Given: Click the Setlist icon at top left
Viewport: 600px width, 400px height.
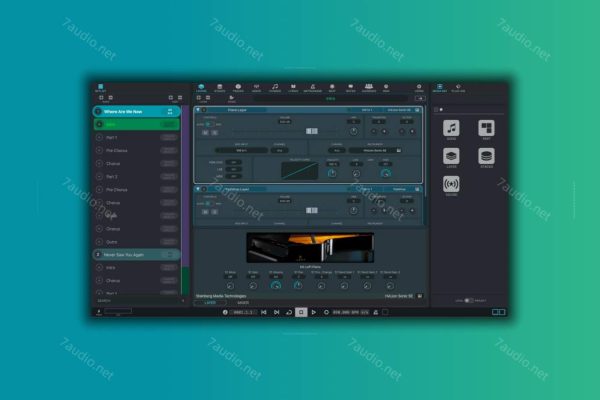Looking at the screenshot, I should point(101,88).
